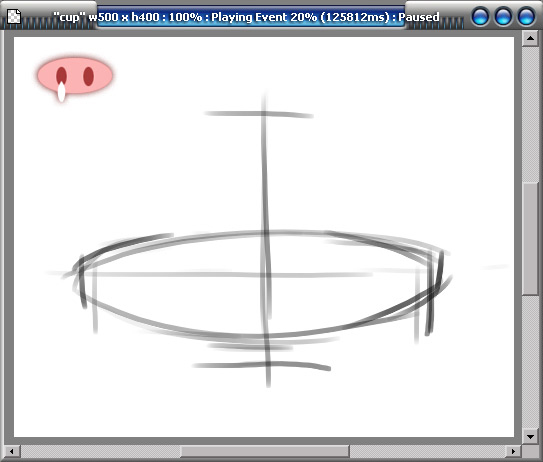
Task: Click the vertical scrollbar thumb
Action: [x=530, y=239]
